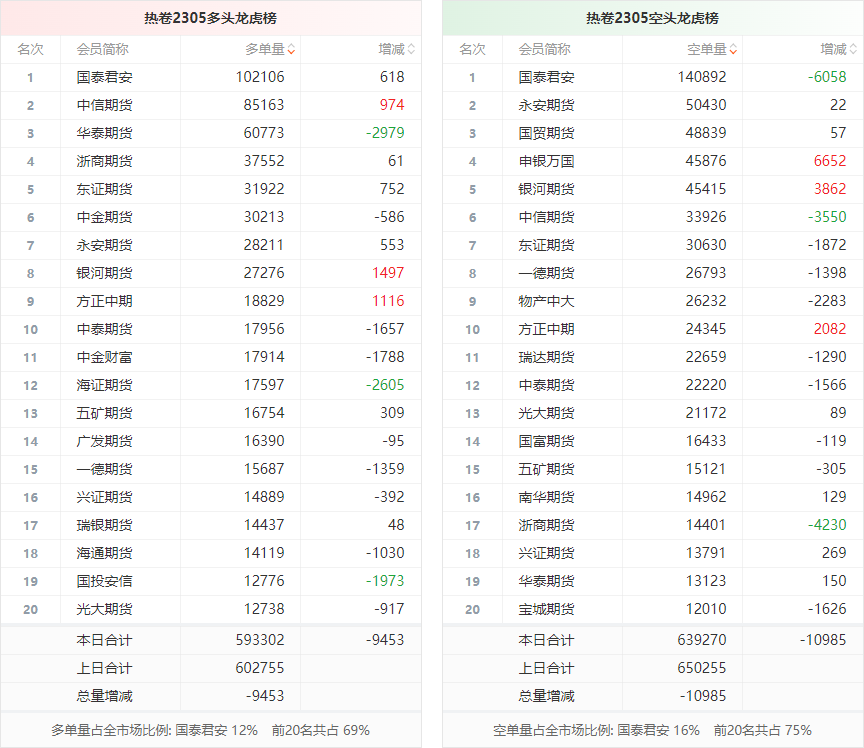Click the 多单量占全市场比例 summary footer
The height and width of the screenshot is (748, 864).
tap(210, 730)
